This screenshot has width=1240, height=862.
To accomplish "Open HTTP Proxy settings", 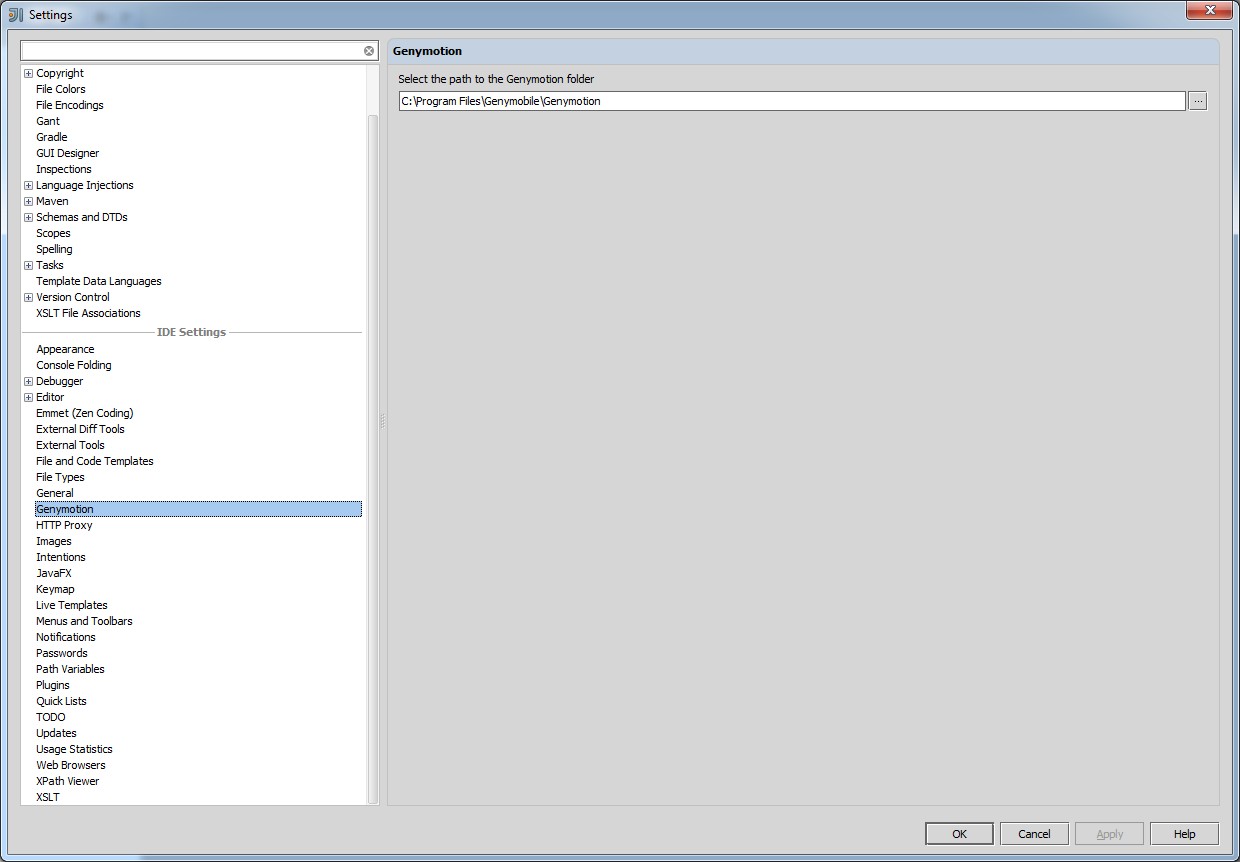I will (x=64, y=525).
